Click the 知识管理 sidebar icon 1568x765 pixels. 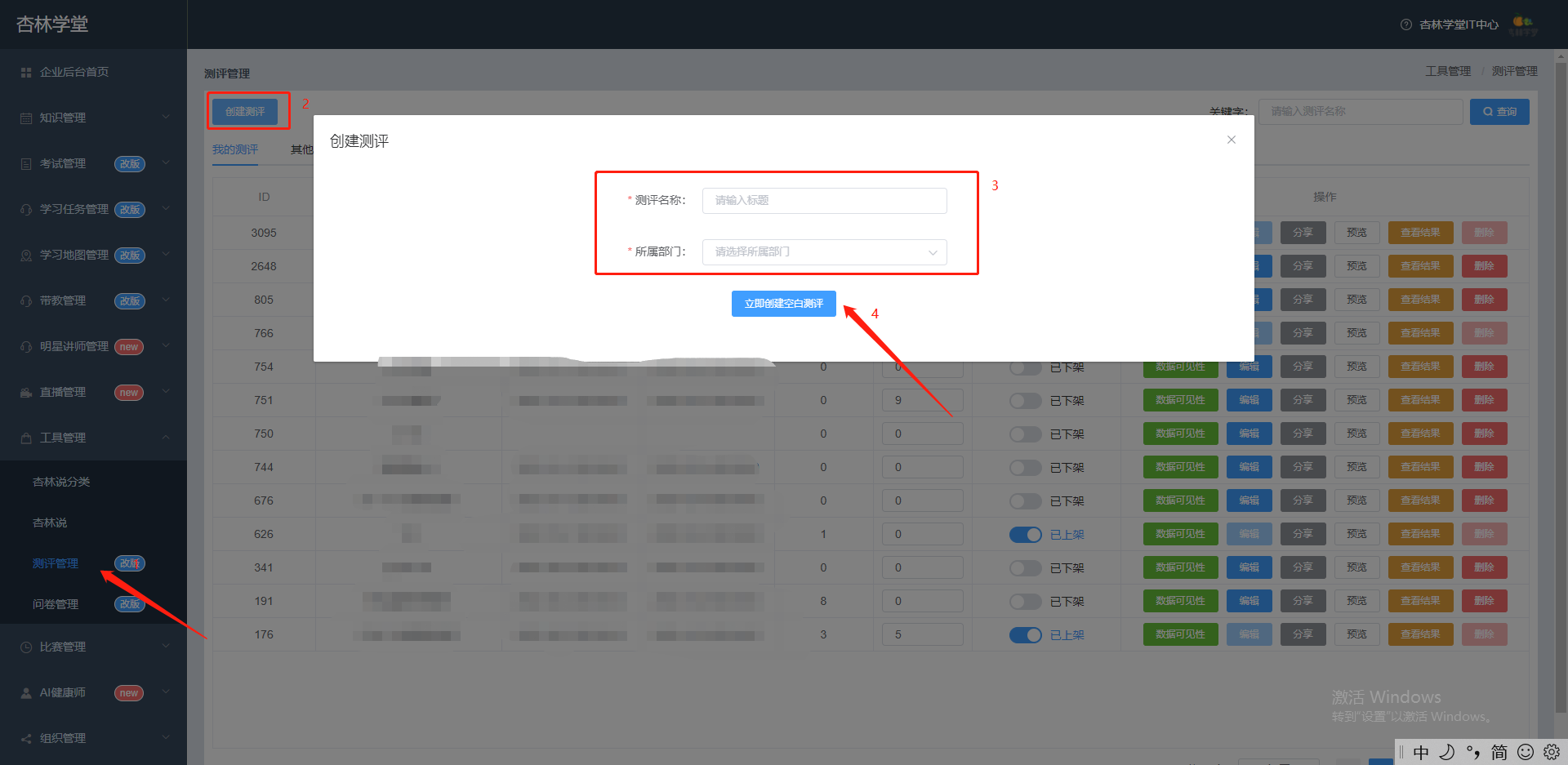(26, 118)
